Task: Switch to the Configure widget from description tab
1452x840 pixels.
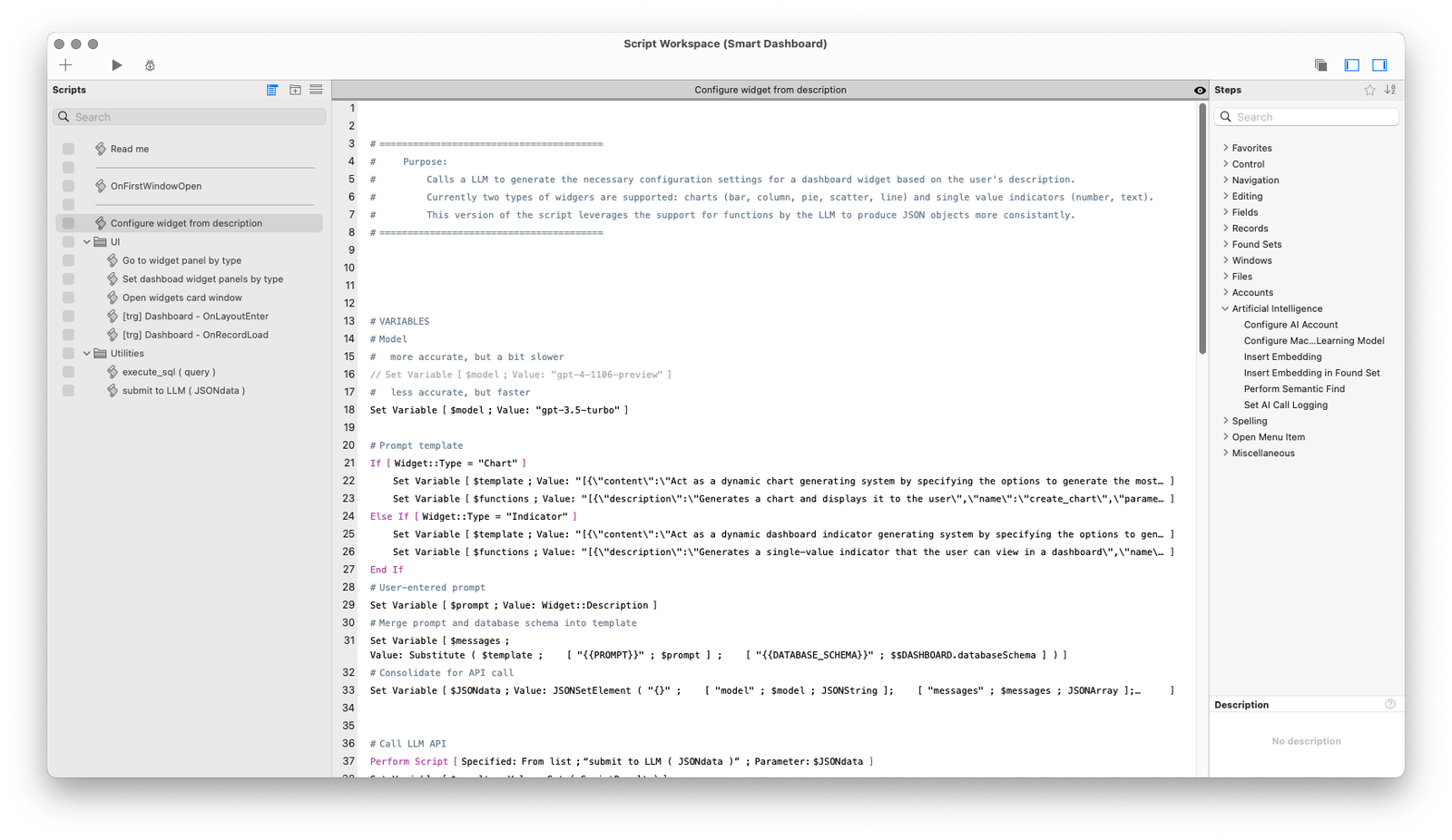Action: 770,90
